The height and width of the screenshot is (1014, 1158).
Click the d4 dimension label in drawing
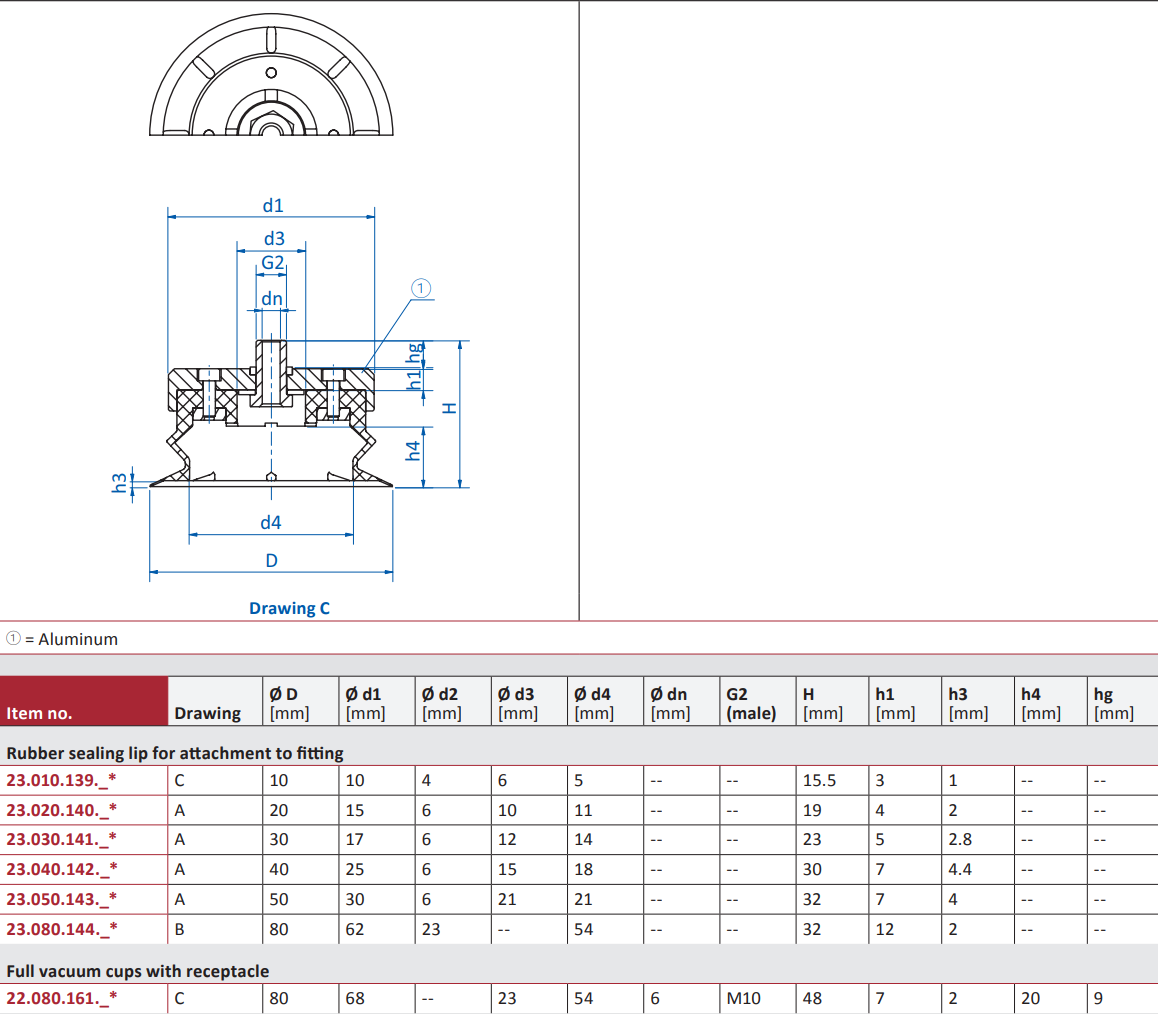point(271,523)
